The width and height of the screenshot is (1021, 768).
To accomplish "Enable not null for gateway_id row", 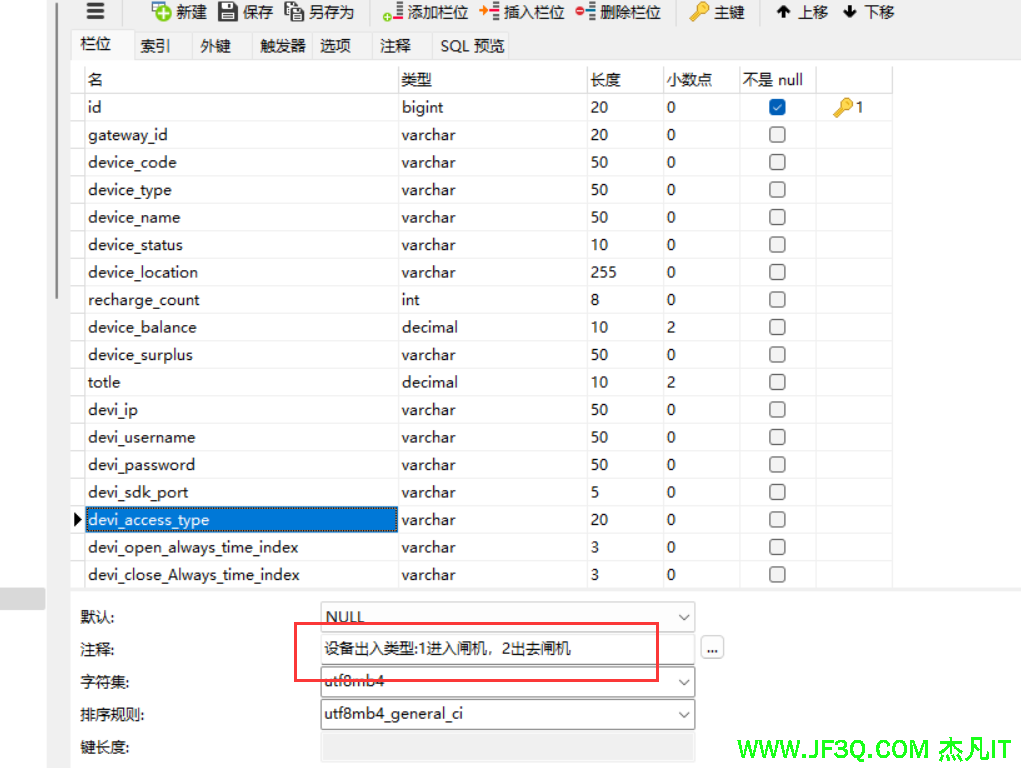I will (777, 135).
